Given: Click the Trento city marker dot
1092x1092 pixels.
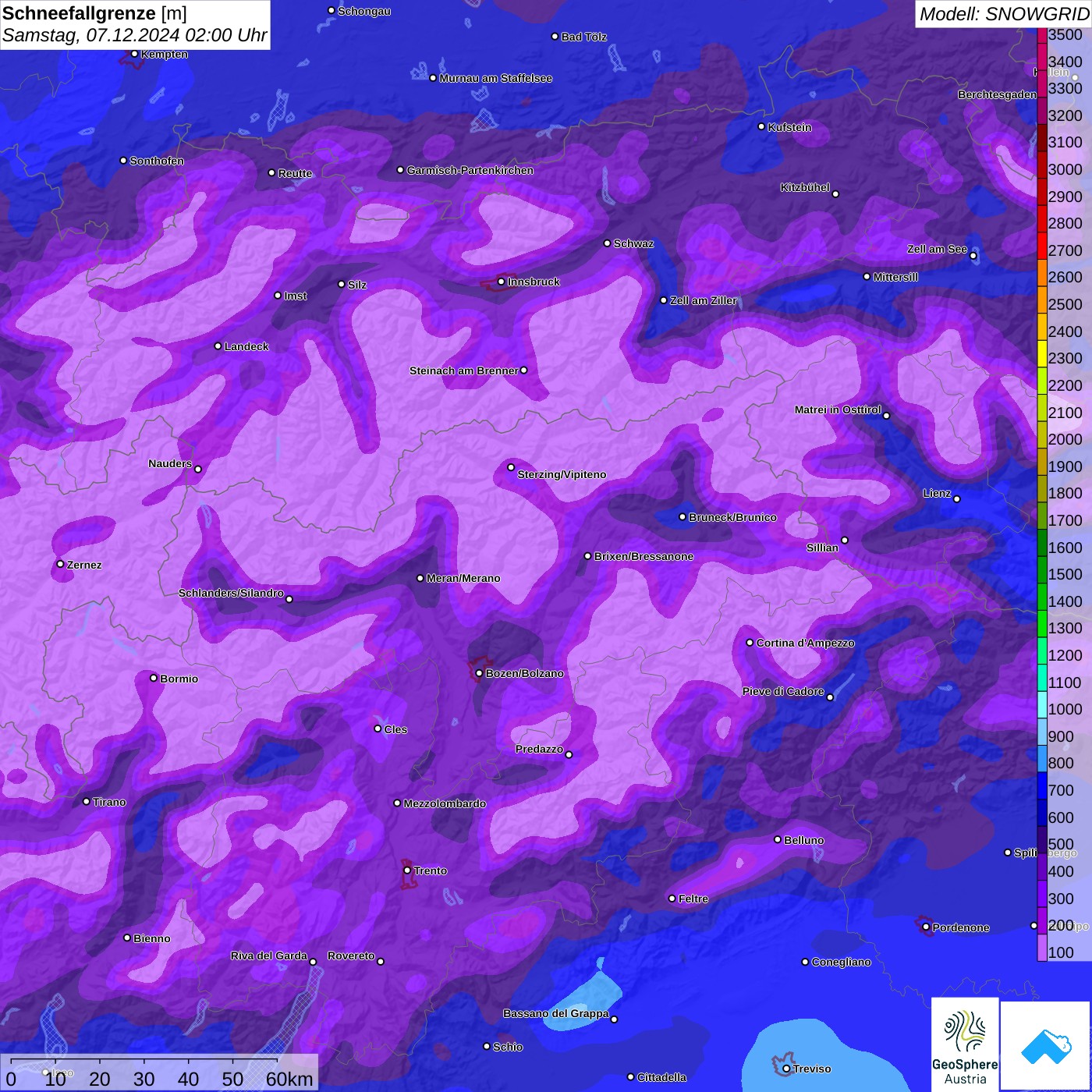Looking at the screenshot, I should (x=407, y=870).
